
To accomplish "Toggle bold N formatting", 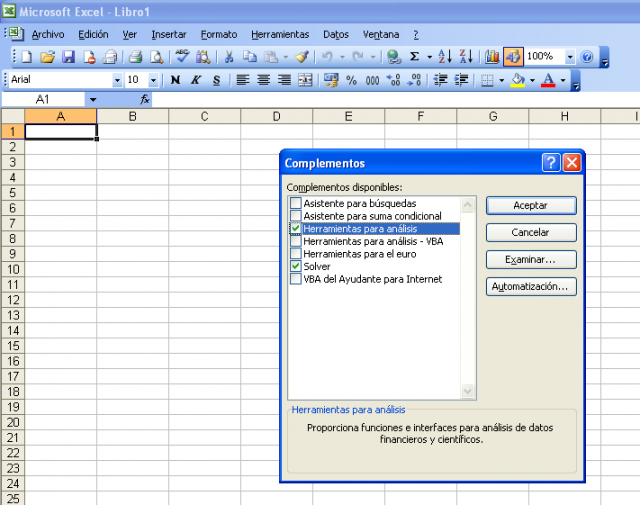I will pos(175,80).
